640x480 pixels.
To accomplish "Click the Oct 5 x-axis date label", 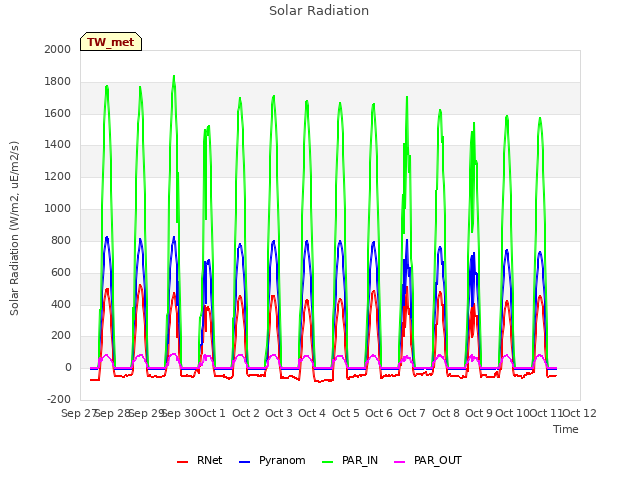I will [x=346, y=413].
